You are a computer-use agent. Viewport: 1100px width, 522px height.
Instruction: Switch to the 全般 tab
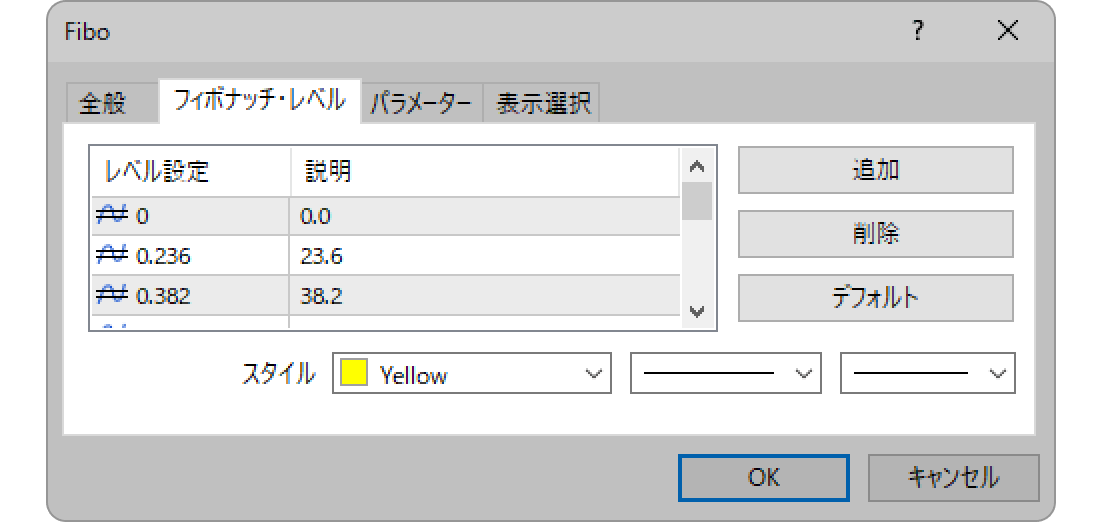point(103,104)
